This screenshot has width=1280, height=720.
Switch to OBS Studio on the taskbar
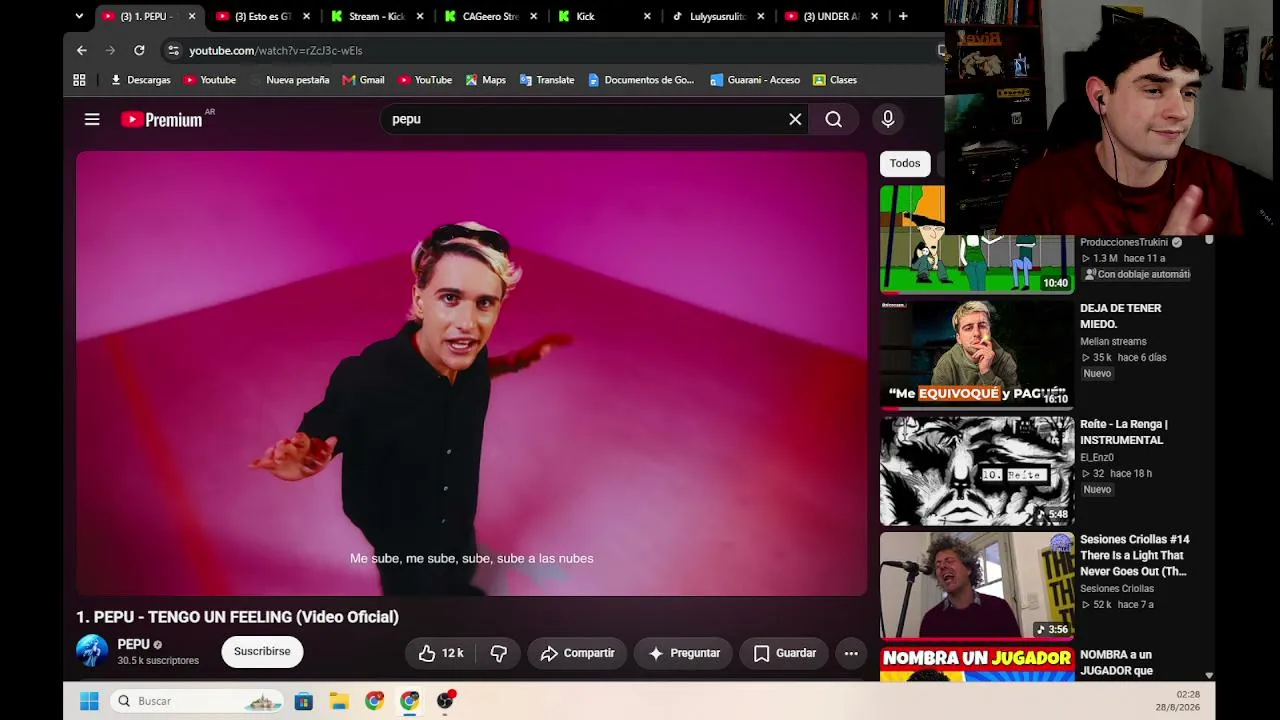click(445, 701)
